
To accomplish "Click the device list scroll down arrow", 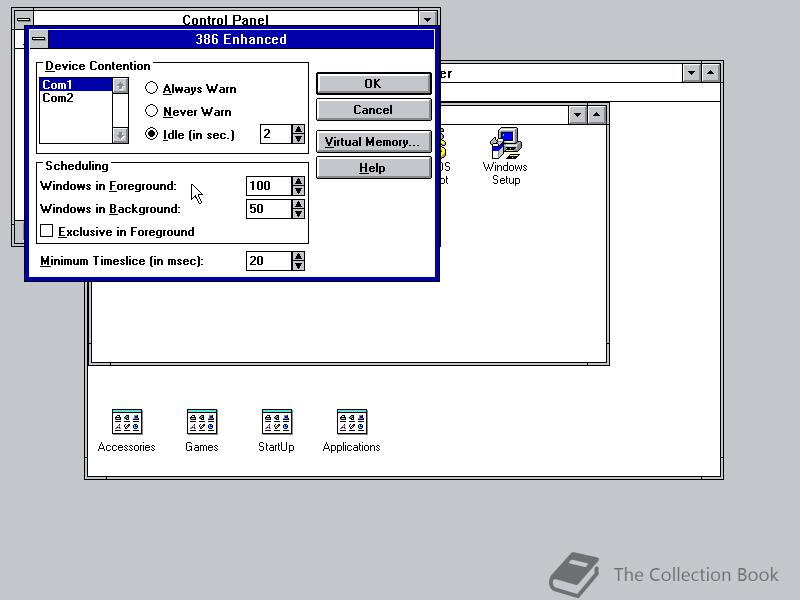I will click(x=120, y=135).
